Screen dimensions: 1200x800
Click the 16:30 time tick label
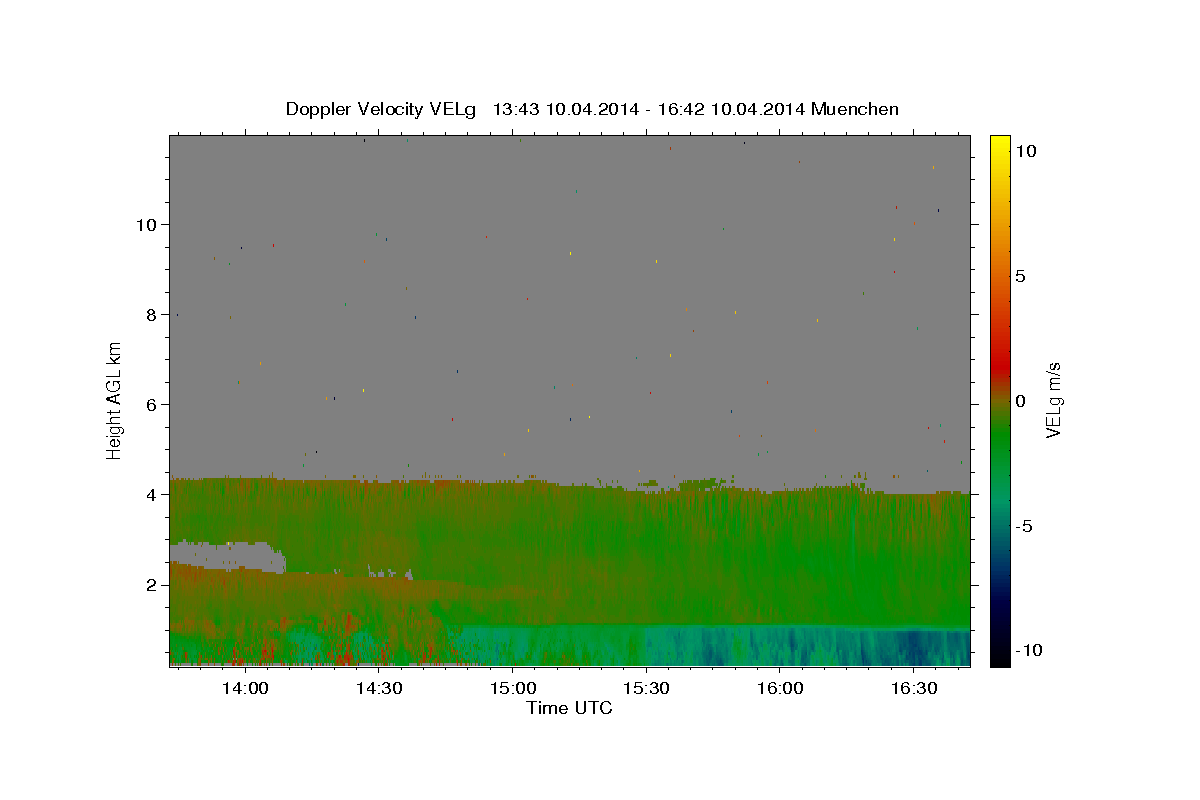pos(914,688)
